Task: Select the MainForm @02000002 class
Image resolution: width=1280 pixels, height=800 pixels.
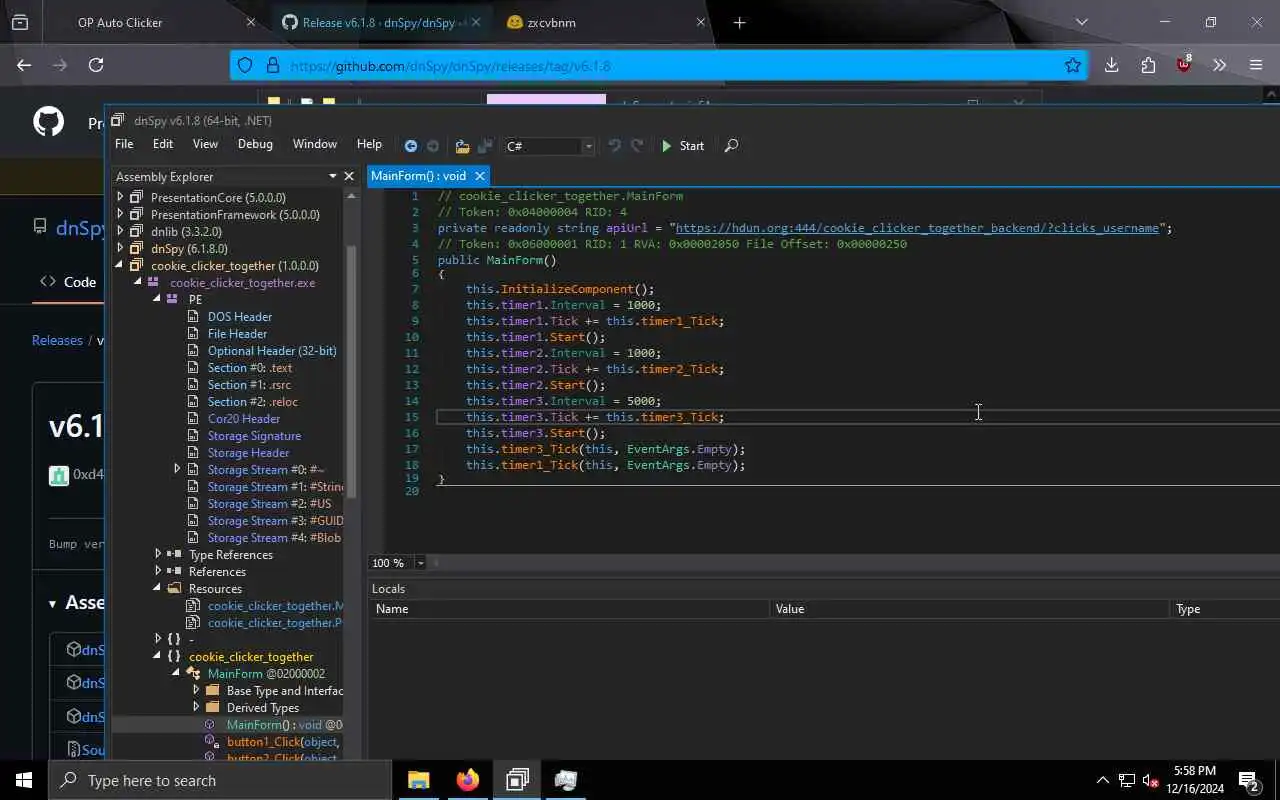Action: (x=266, y=674)
